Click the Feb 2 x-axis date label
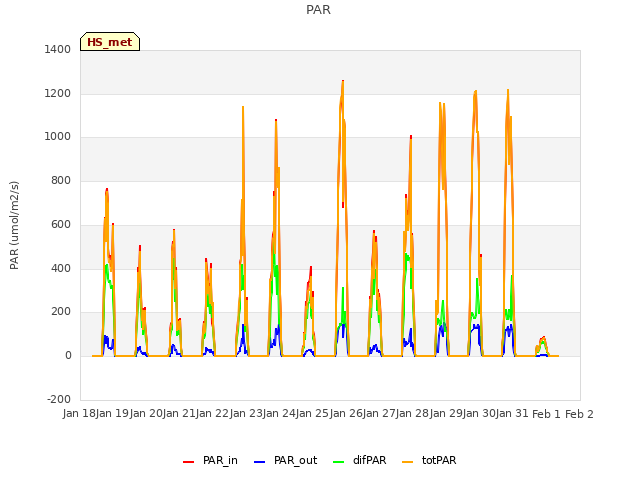Image resolution: width=640 pixels, height=480 pixels. 579,414
